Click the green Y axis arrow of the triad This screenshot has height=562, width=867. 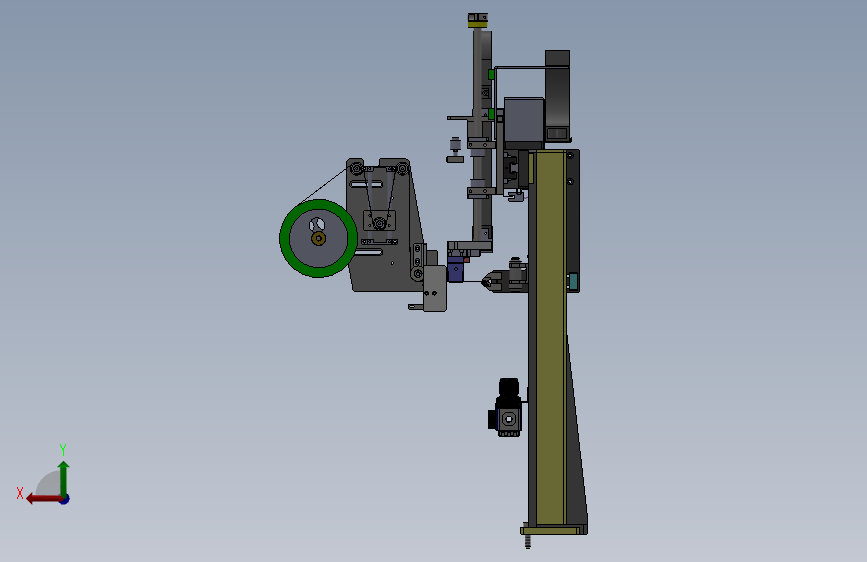[x=64, y=478]
